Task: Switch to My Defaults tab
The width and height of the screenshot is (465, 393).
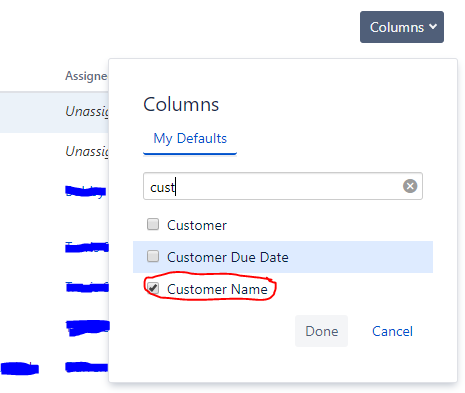Action: click(190, 139)
